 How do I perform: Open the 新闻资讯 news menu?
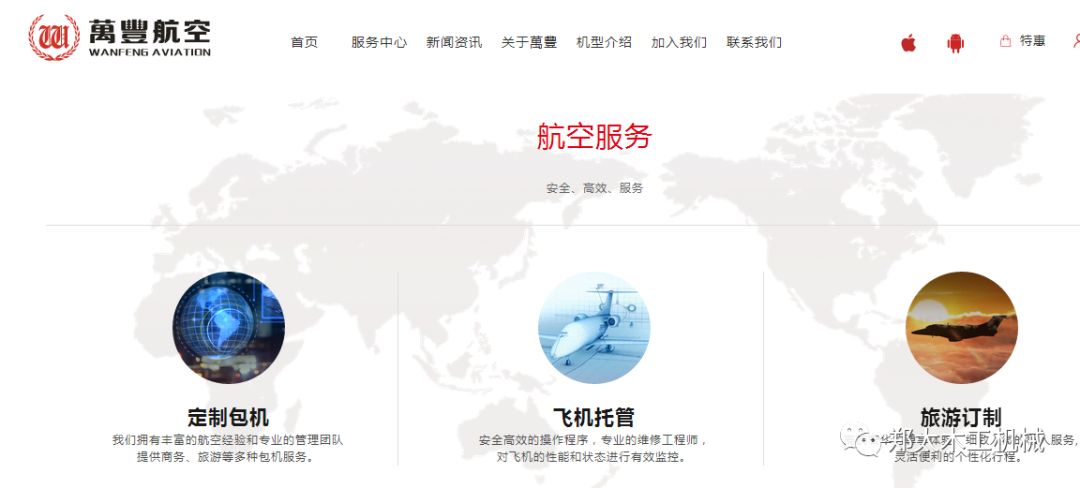454,42
